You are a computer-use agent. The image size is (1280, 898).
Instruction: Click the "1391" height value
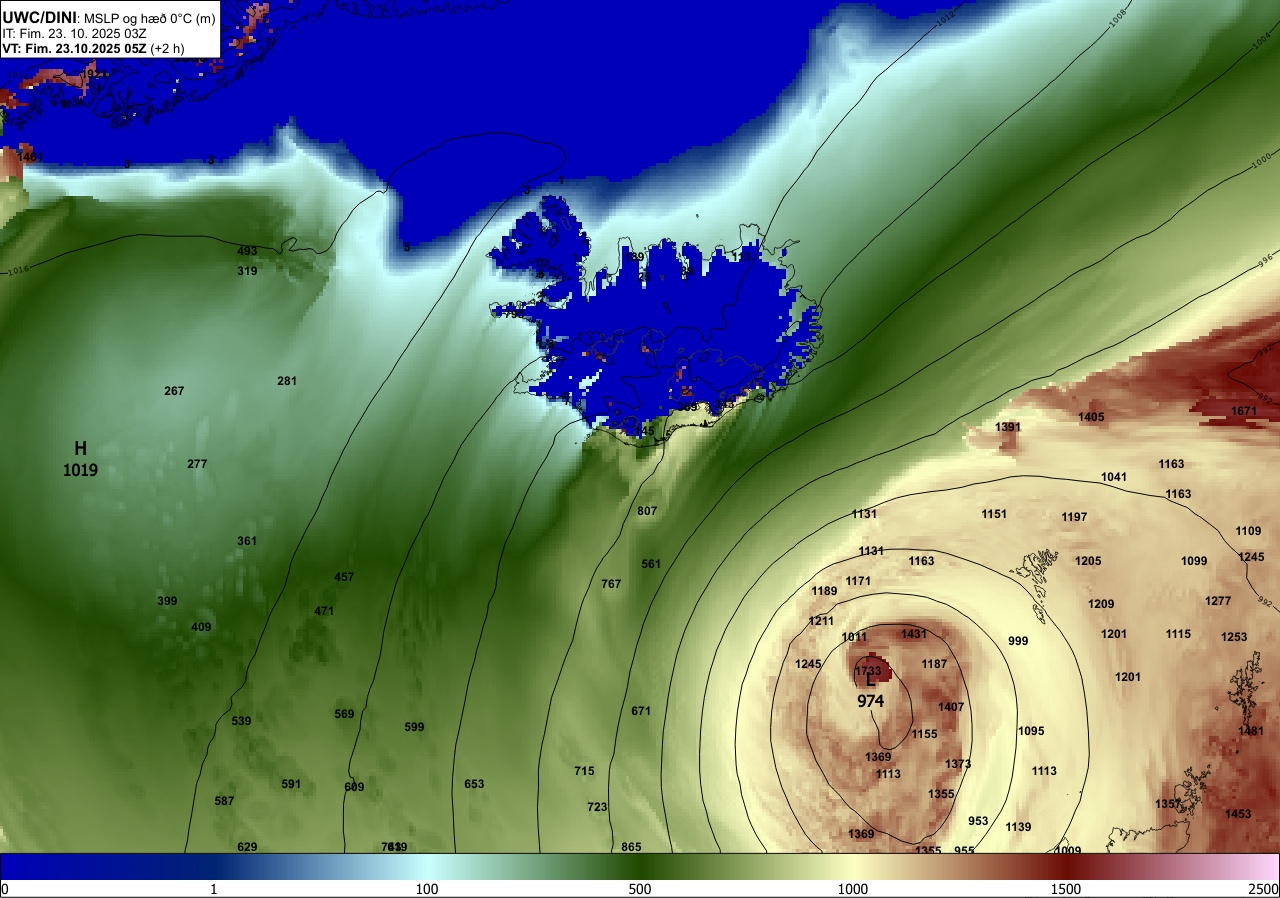coord(1008,427)
